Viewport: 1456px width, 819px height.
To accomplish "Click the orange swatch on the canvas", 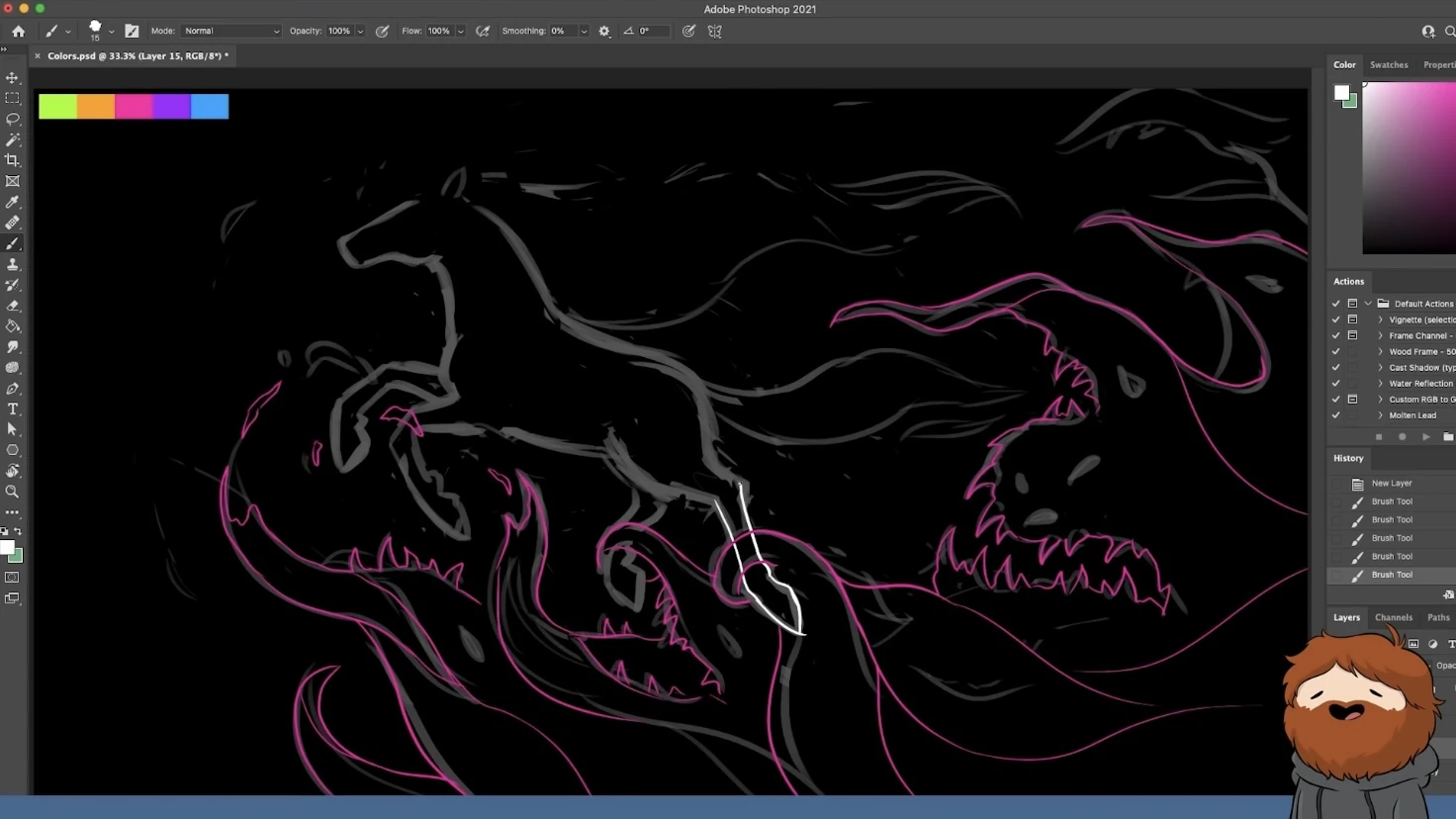I will 96,106.
